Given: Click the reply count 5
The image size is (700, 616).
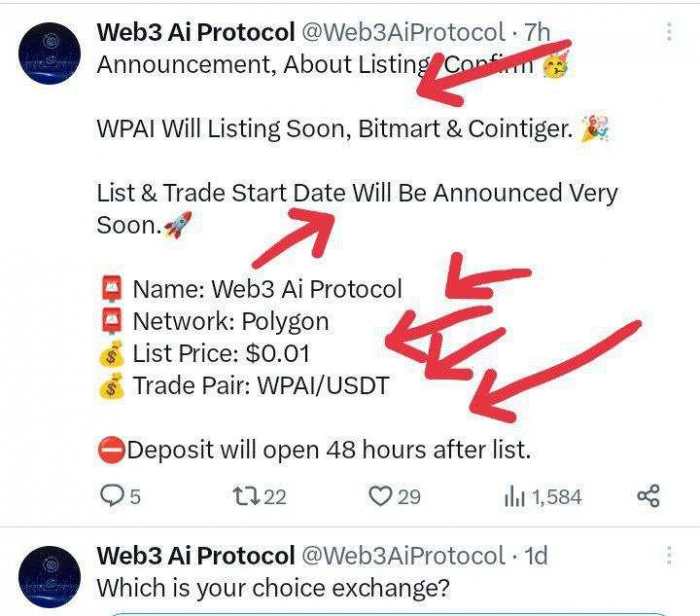Looking at the screenshot, I should point(135,497).
